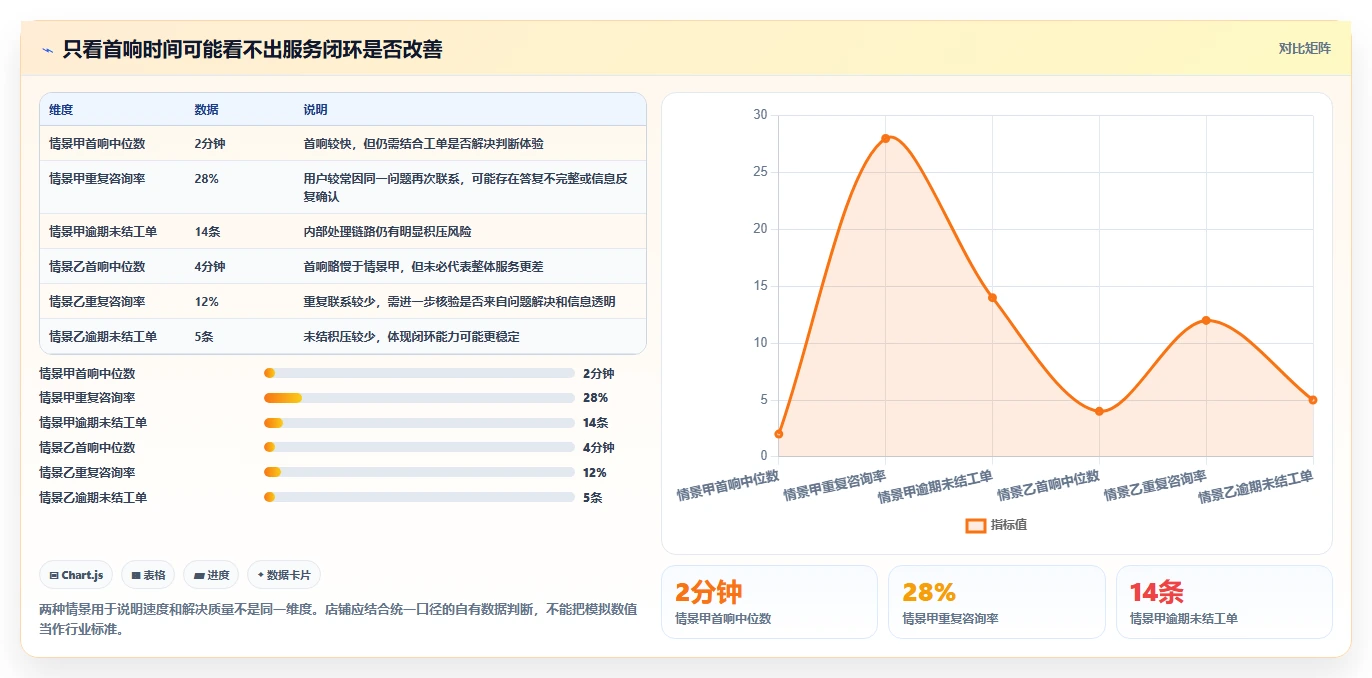Screen dimensions: 1372x678
Task: Click table cell 情景乙首响中位数
Action: pyautogui.click(x=97, y=267)
